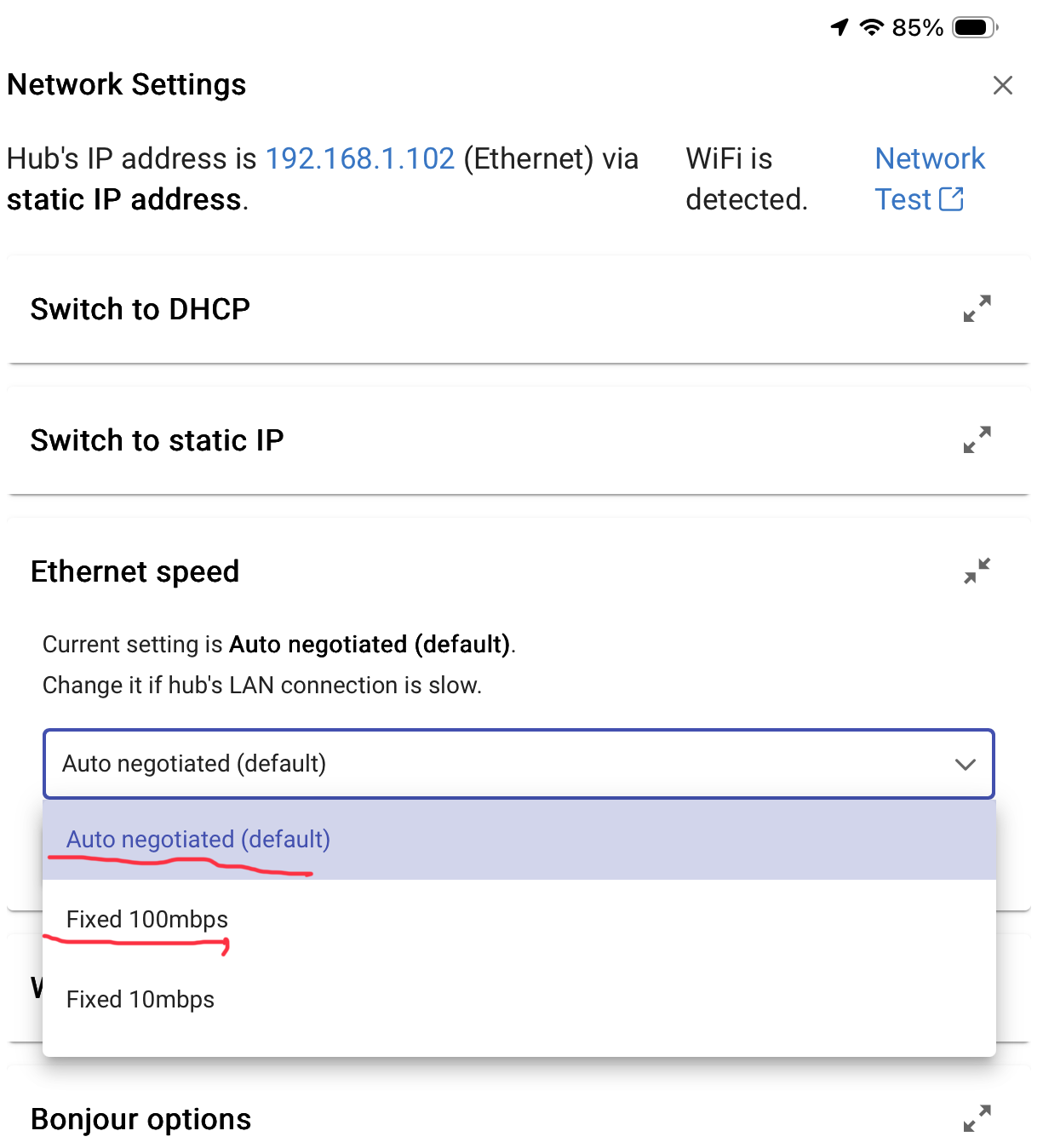Click the Bonjour options section title
Screen dimensions: 1043x1148
(140, 1119)
